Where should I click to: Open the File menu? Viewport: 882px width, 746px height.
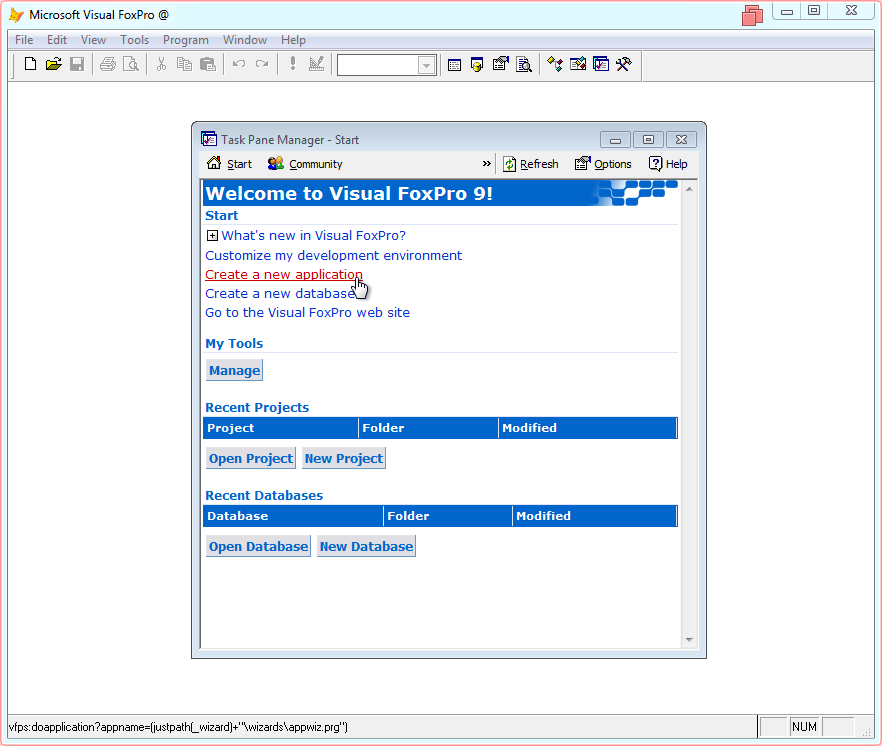(24, 40)
